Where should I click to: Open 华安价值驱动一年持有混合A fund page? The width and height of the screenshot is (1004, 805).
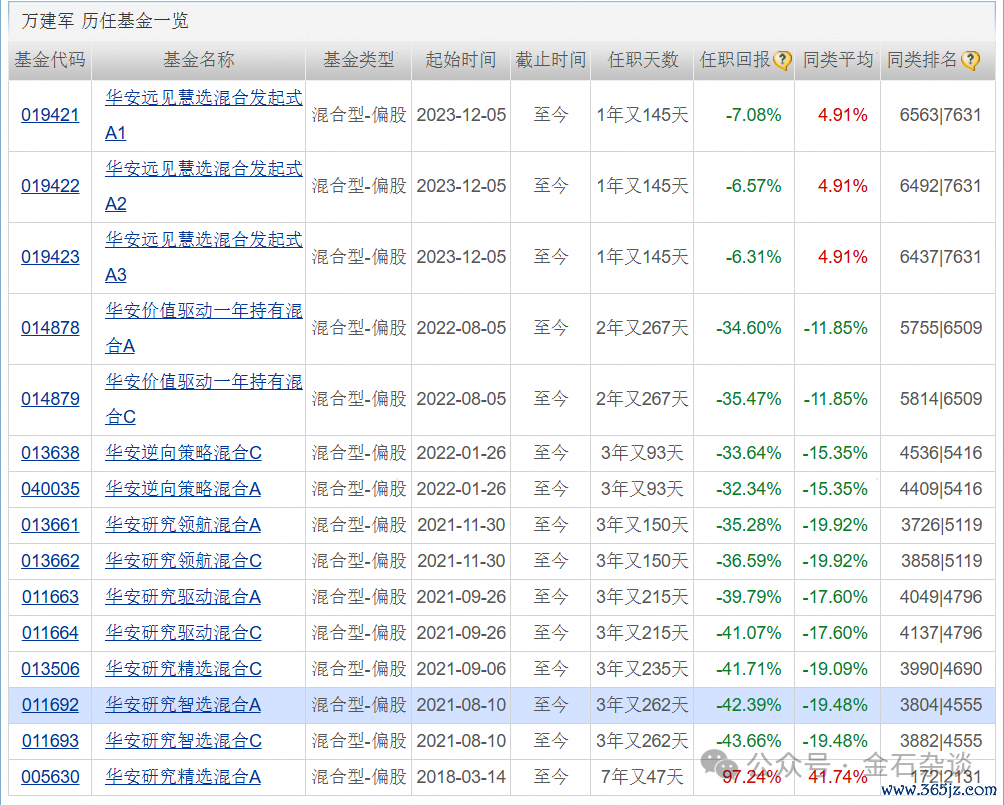[x=204, y=329]
